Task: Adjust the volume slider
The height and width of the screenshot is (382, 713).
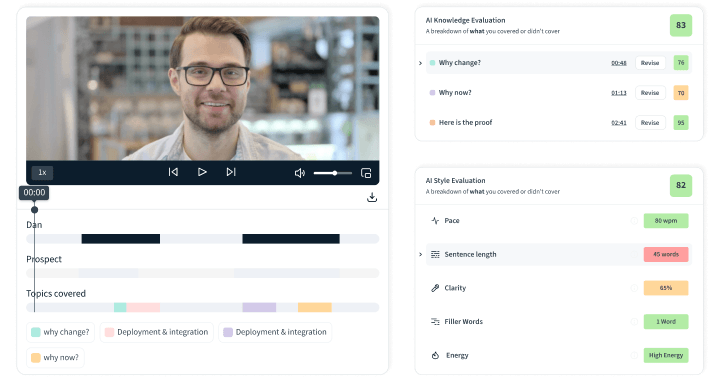Action: tap(332, 173)
